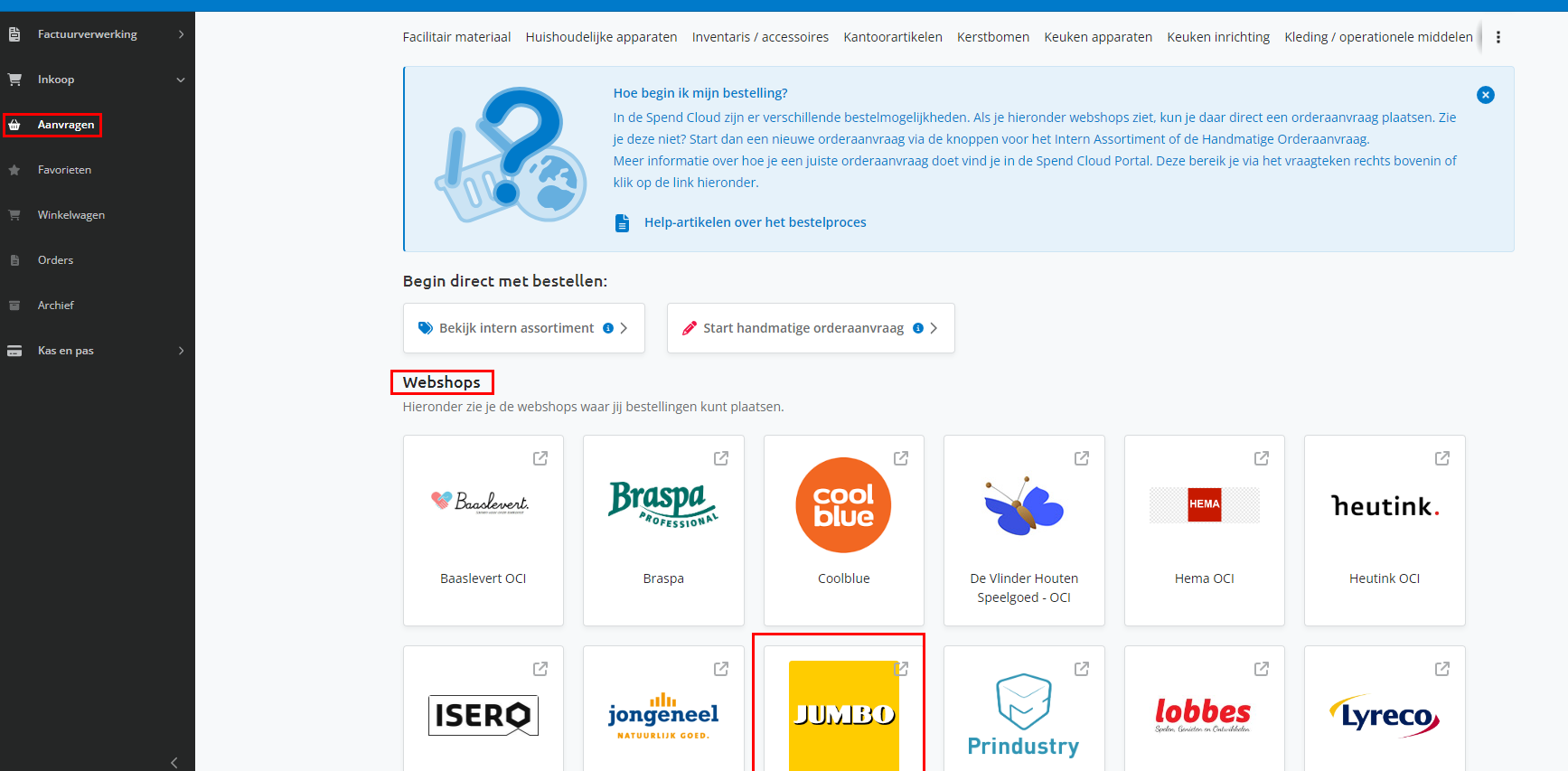
Task: Expand the Factuurverwerking chevron
Action: 181,34
